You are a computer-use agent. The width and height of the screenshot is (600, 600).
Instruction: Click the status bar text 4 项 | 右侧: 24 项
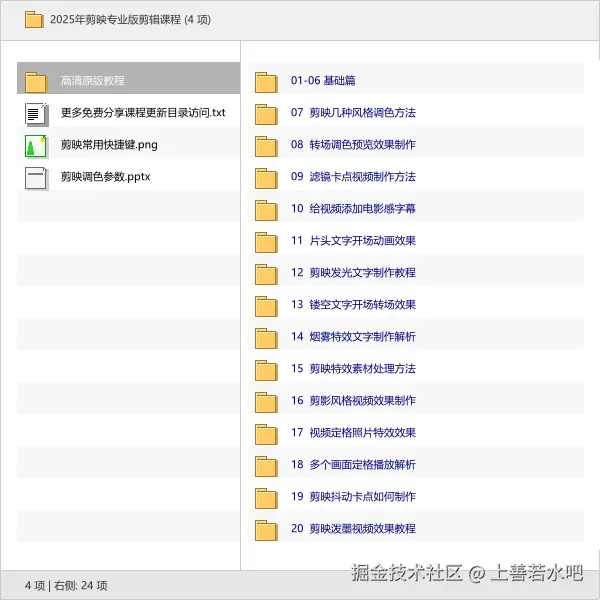[x=66, y=585]
